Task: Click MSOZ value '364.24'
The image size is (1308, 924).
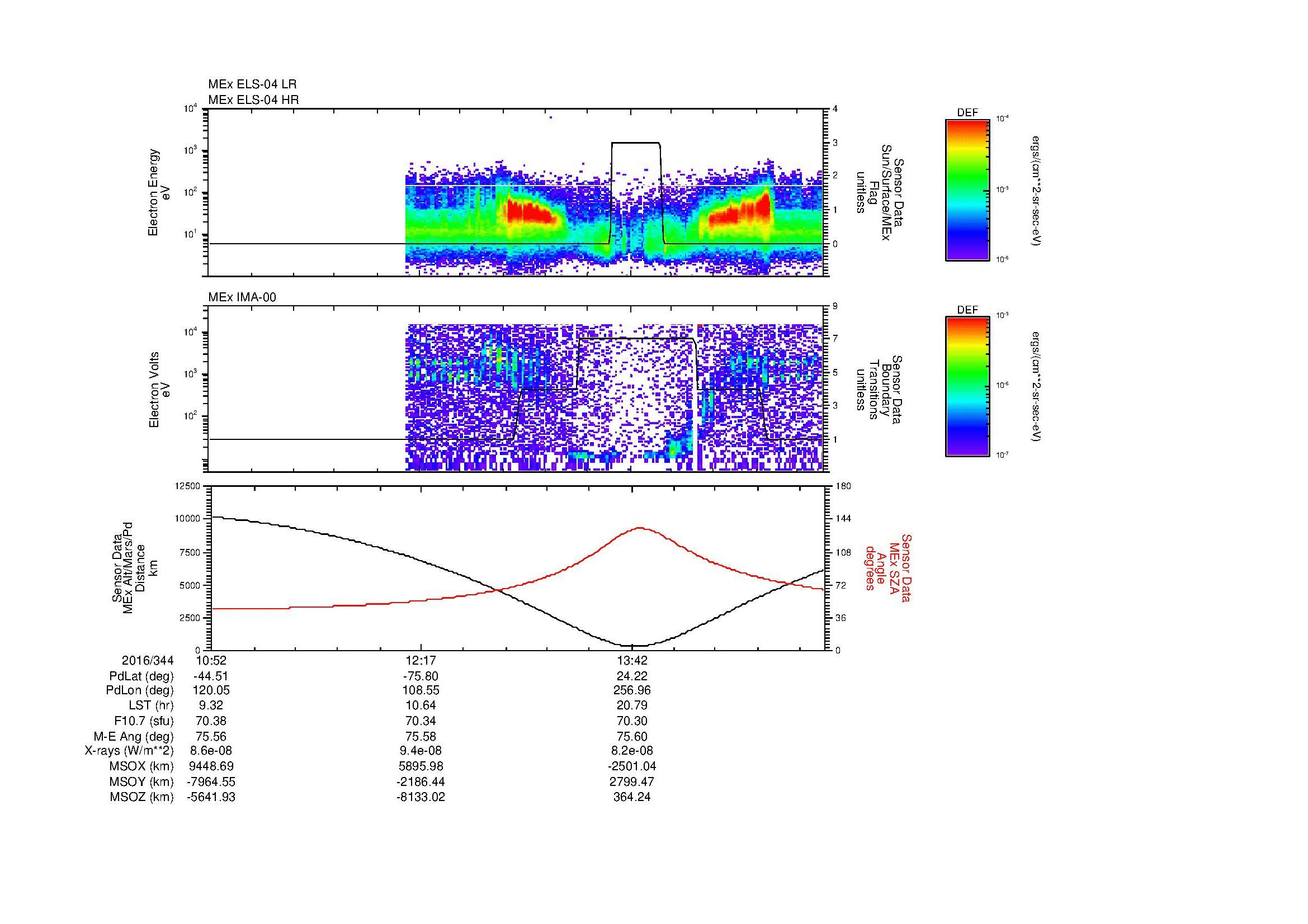Action: tap(632, 797)
